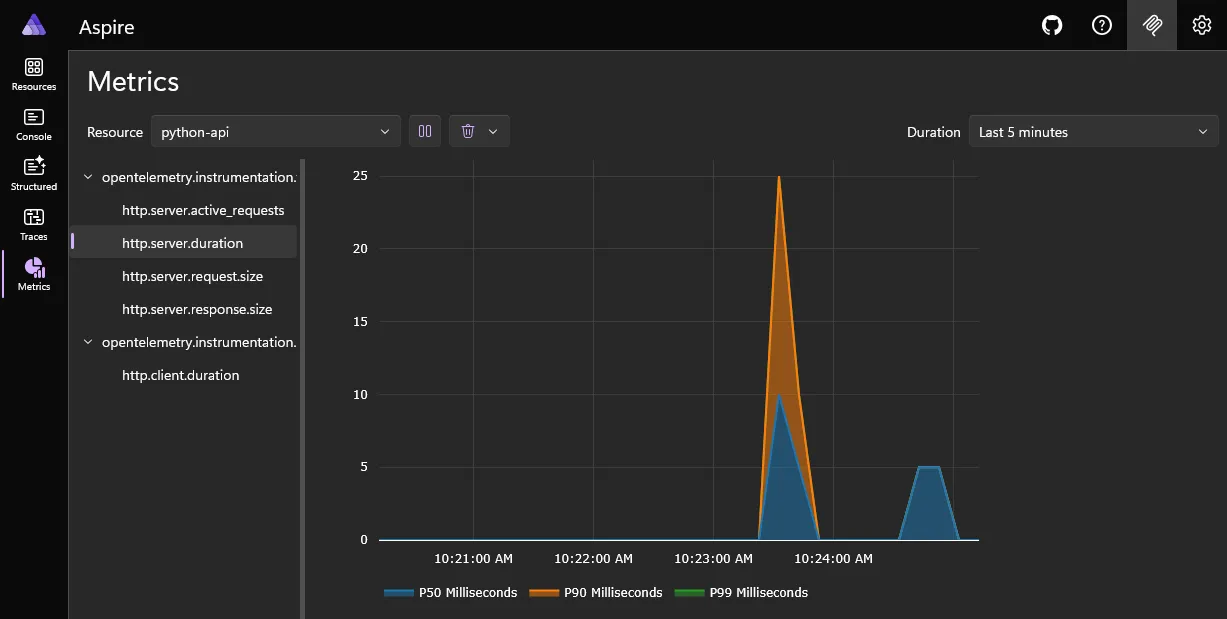Screen dimensions: 1227x619
Task: Clear metrics using the trash icon
Action: pos(468,130)
